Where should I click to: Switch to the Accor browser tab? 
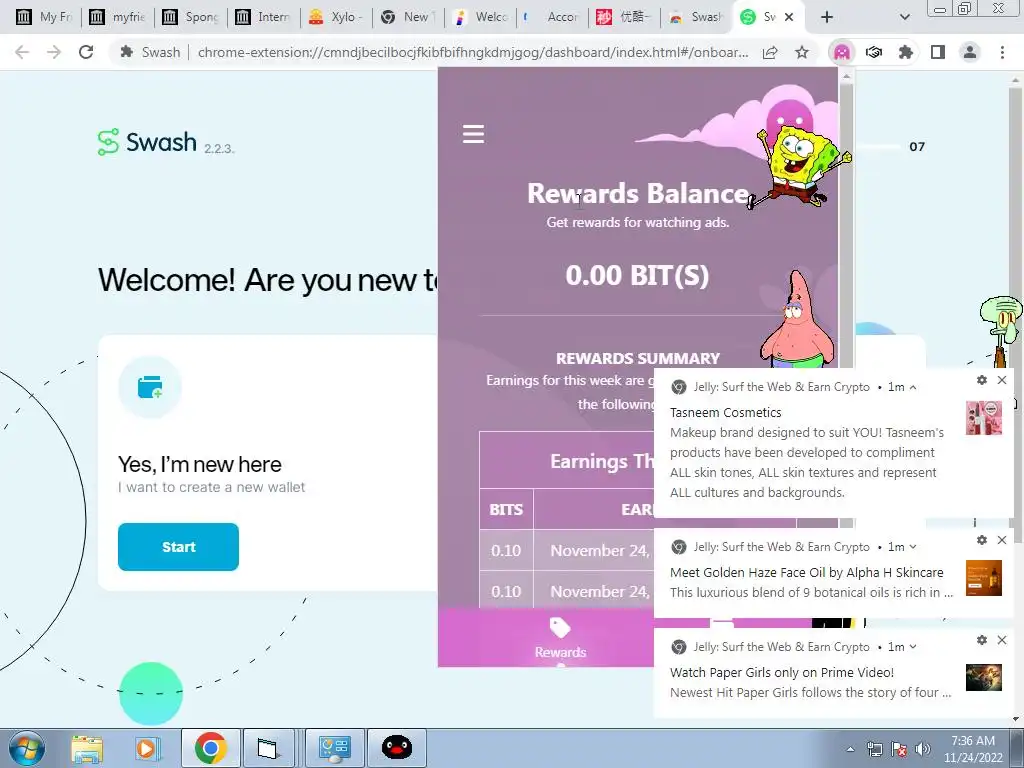click(x=552, y=17)
